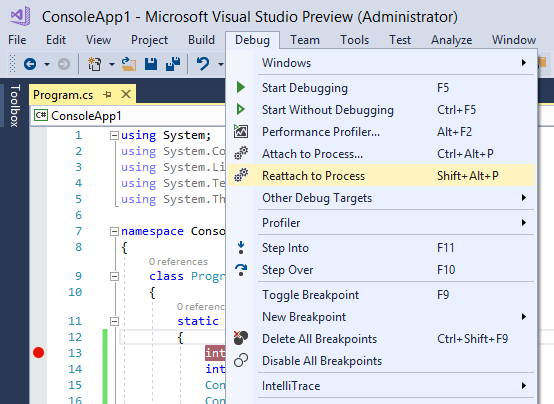Viewport: 554px width, 404px height.
Task: Click the Open File folder icon
Action: [x=129, y=64]
